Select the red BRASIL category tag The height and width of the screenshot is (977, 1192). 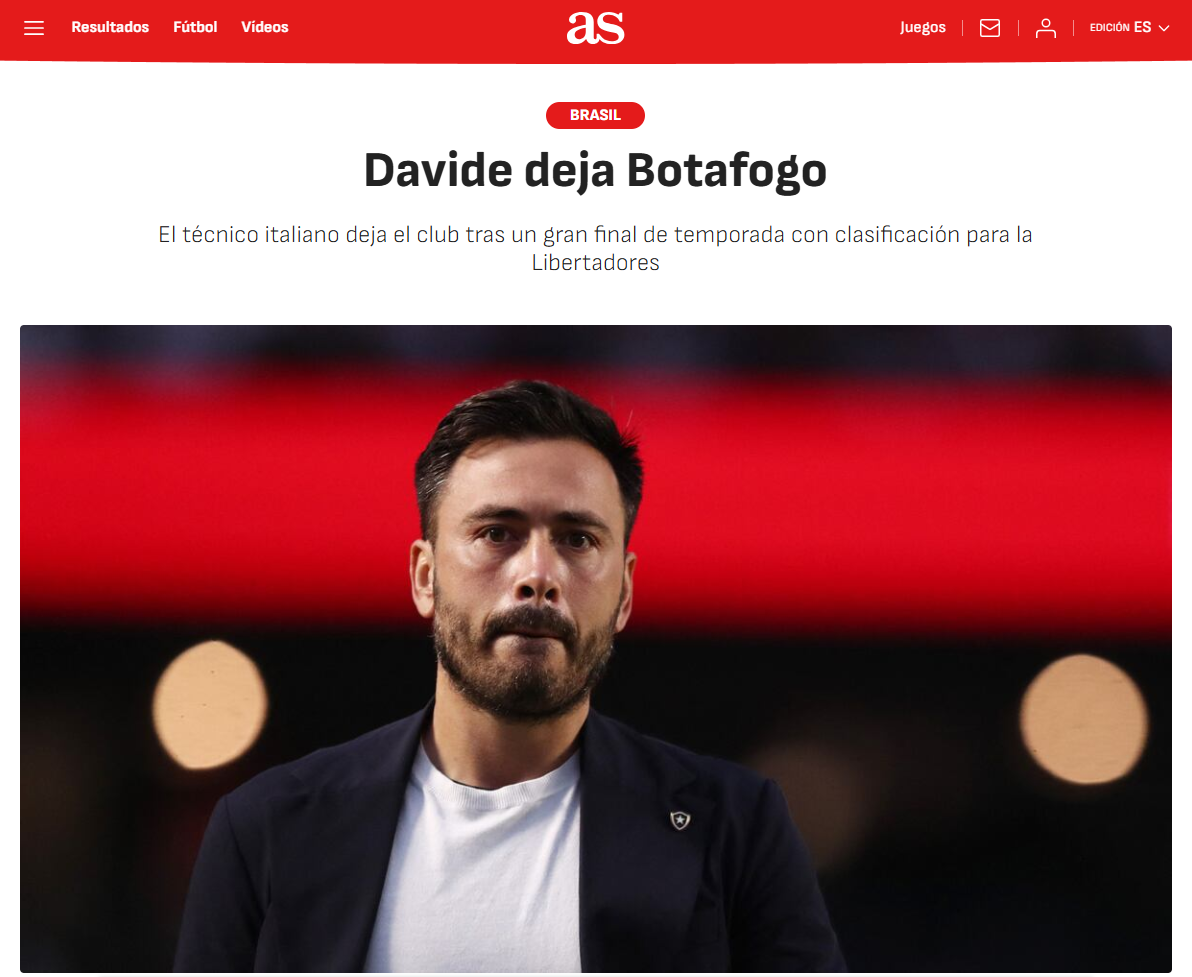[x=595, y=116]
